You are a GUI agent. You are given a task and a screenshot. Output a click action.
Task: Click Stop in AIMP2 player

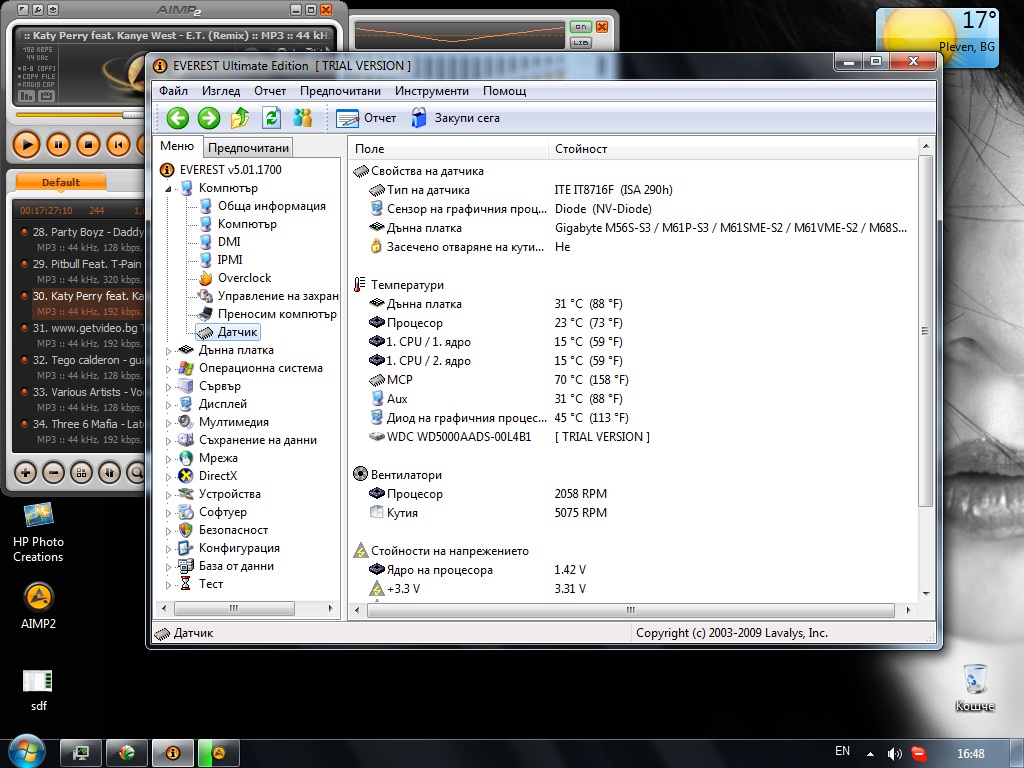88,144
